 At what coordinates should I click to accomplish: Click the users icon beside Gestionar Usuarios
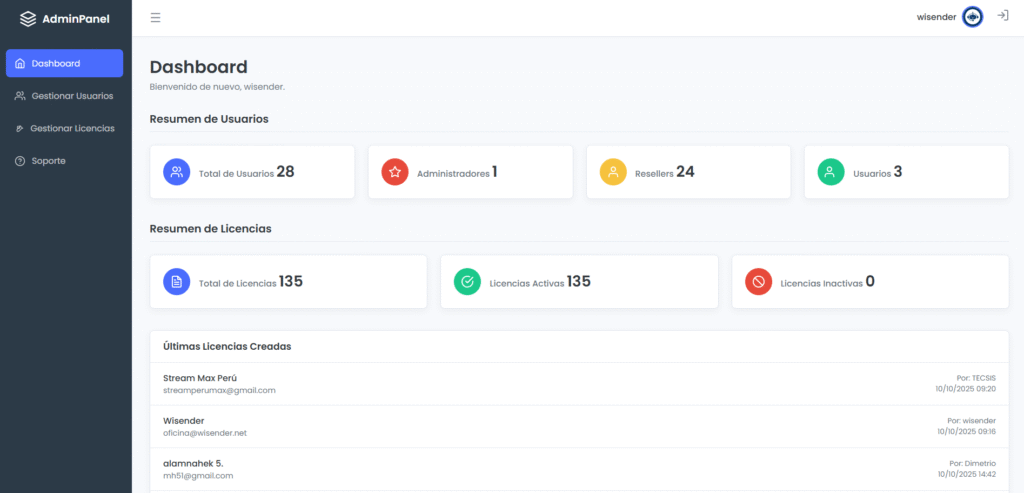[20, 96]
